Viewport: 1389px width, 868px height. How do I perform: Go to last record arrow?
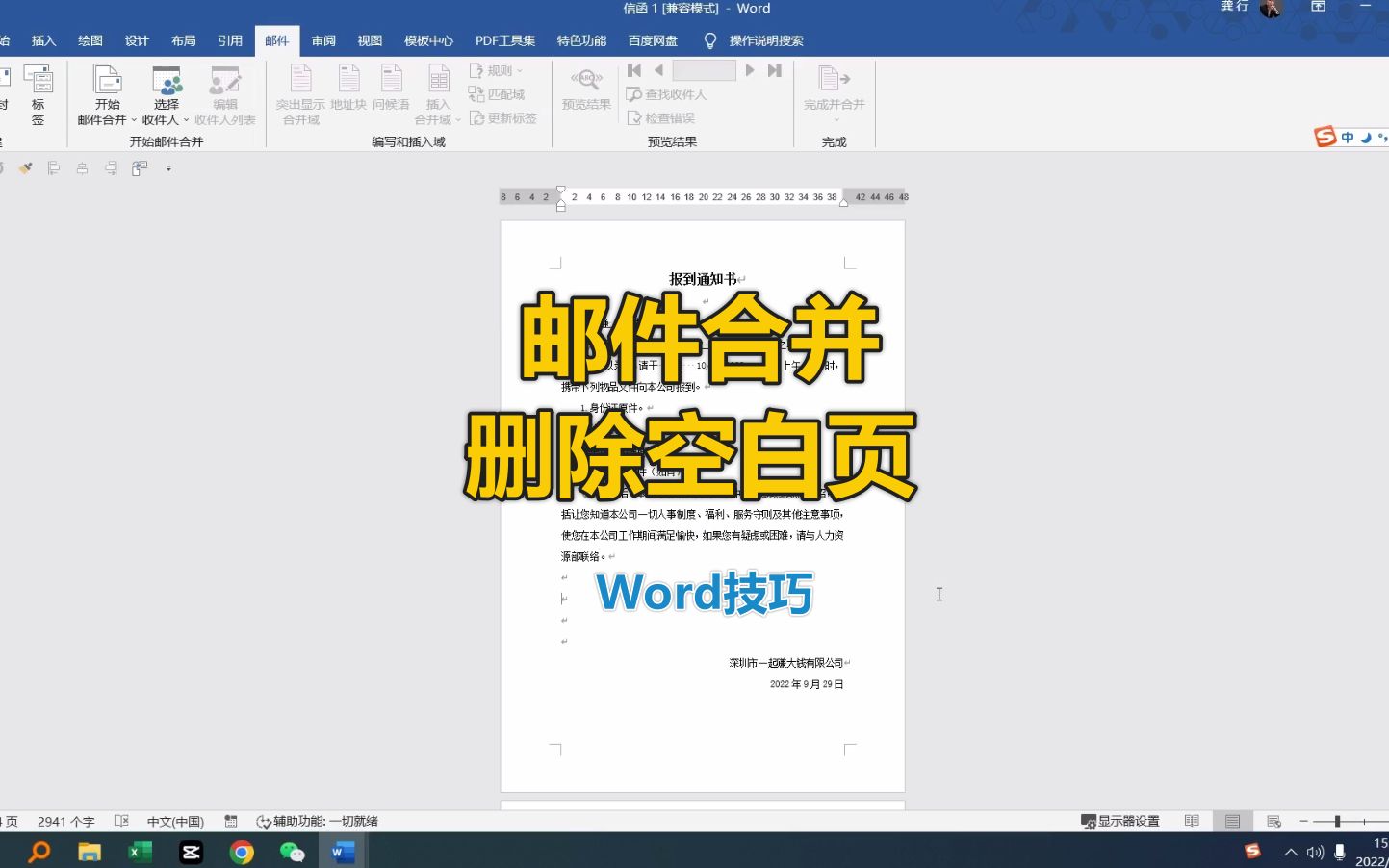coord(774,70)
